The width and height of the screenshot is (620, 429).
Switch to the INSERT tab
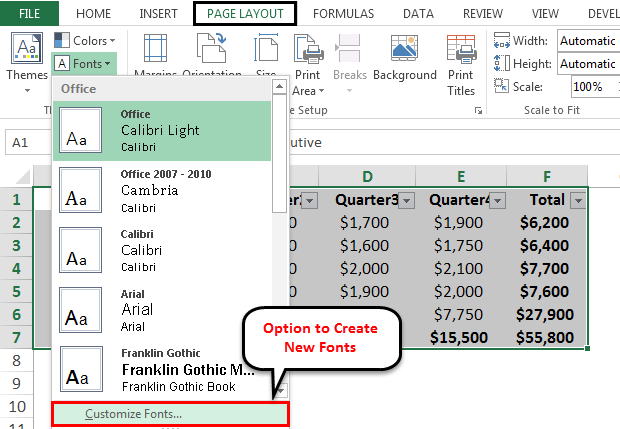tap(158, 13)
